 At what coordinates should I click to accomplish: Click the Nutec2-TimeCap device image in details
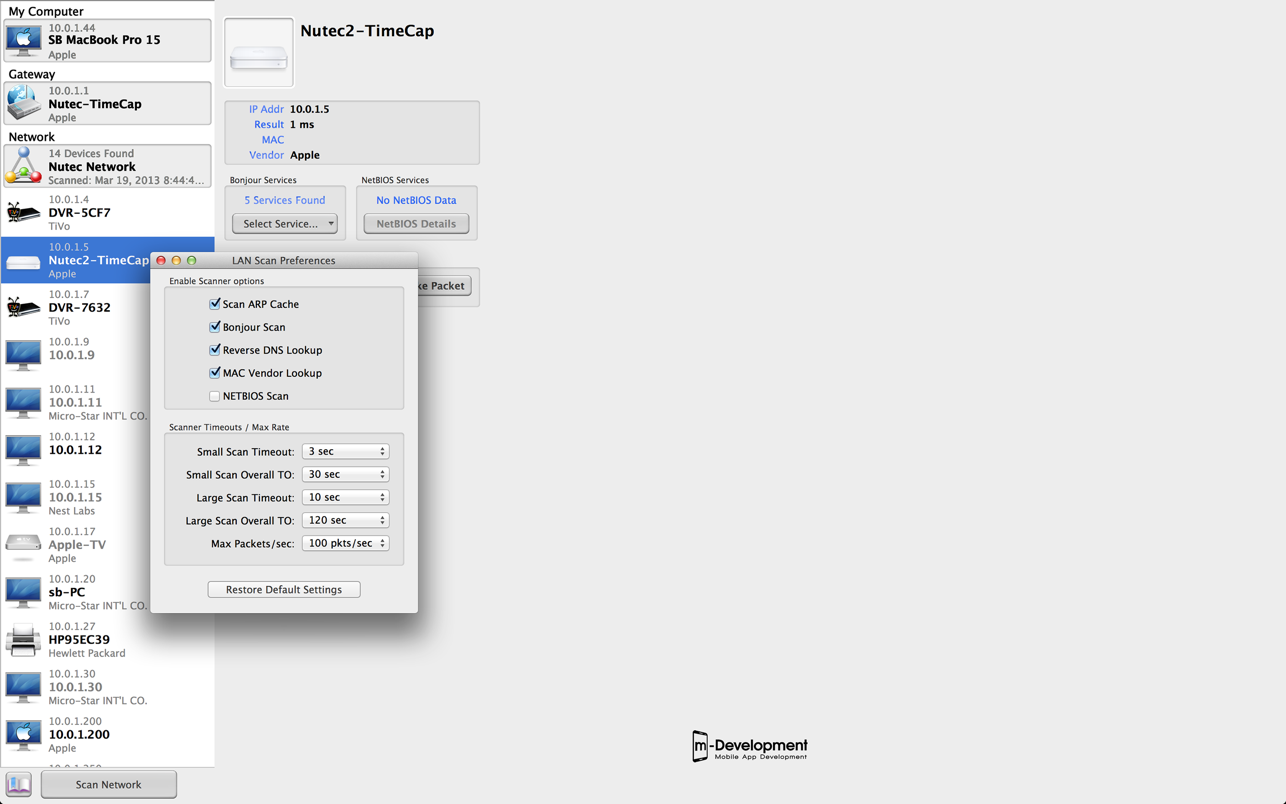tap(259, 53)
